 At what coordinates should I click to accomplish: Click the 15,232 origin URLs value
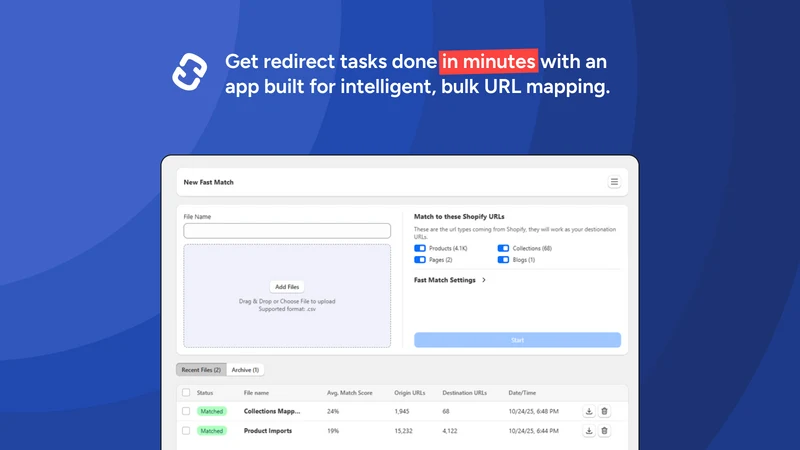403,431
